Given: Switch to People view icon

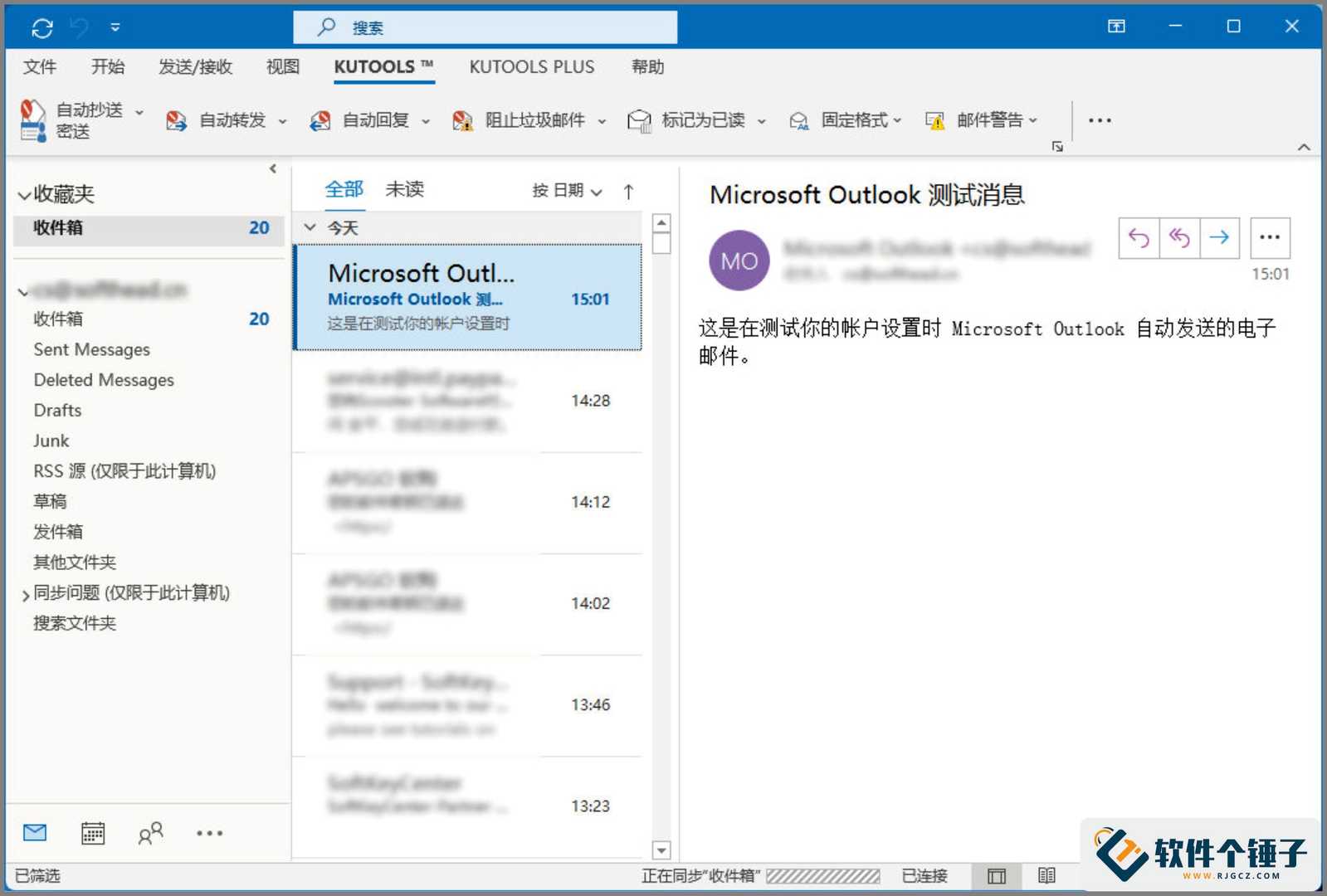Looking at the screenshot, I should coord(150,833).
